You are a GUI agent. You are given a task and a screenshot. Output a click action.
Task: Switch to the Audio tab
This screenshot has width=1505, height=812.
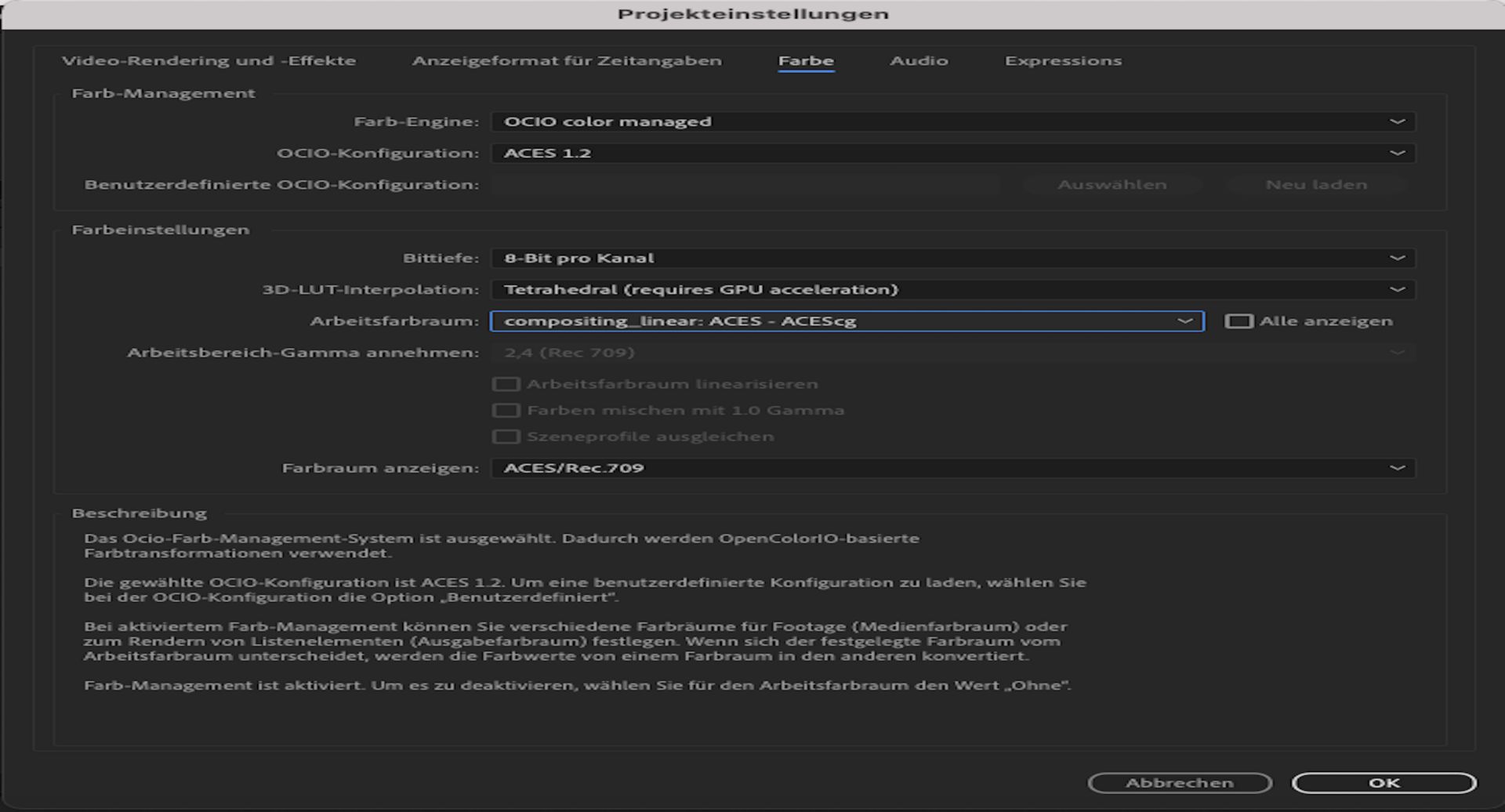click(919, 61)
